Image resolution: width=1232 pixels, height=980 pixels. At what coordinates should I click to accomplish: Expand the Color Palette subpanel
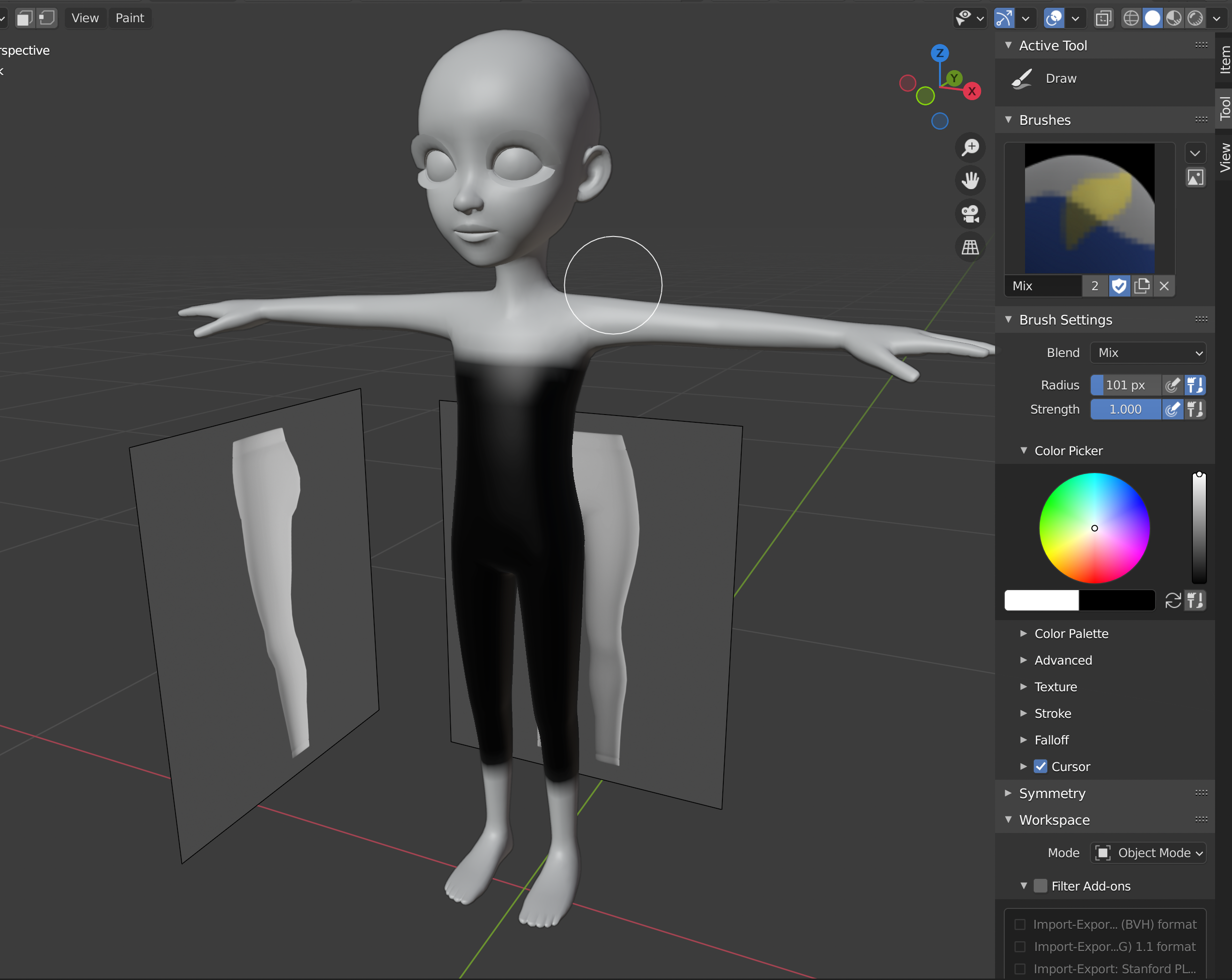1071,634
